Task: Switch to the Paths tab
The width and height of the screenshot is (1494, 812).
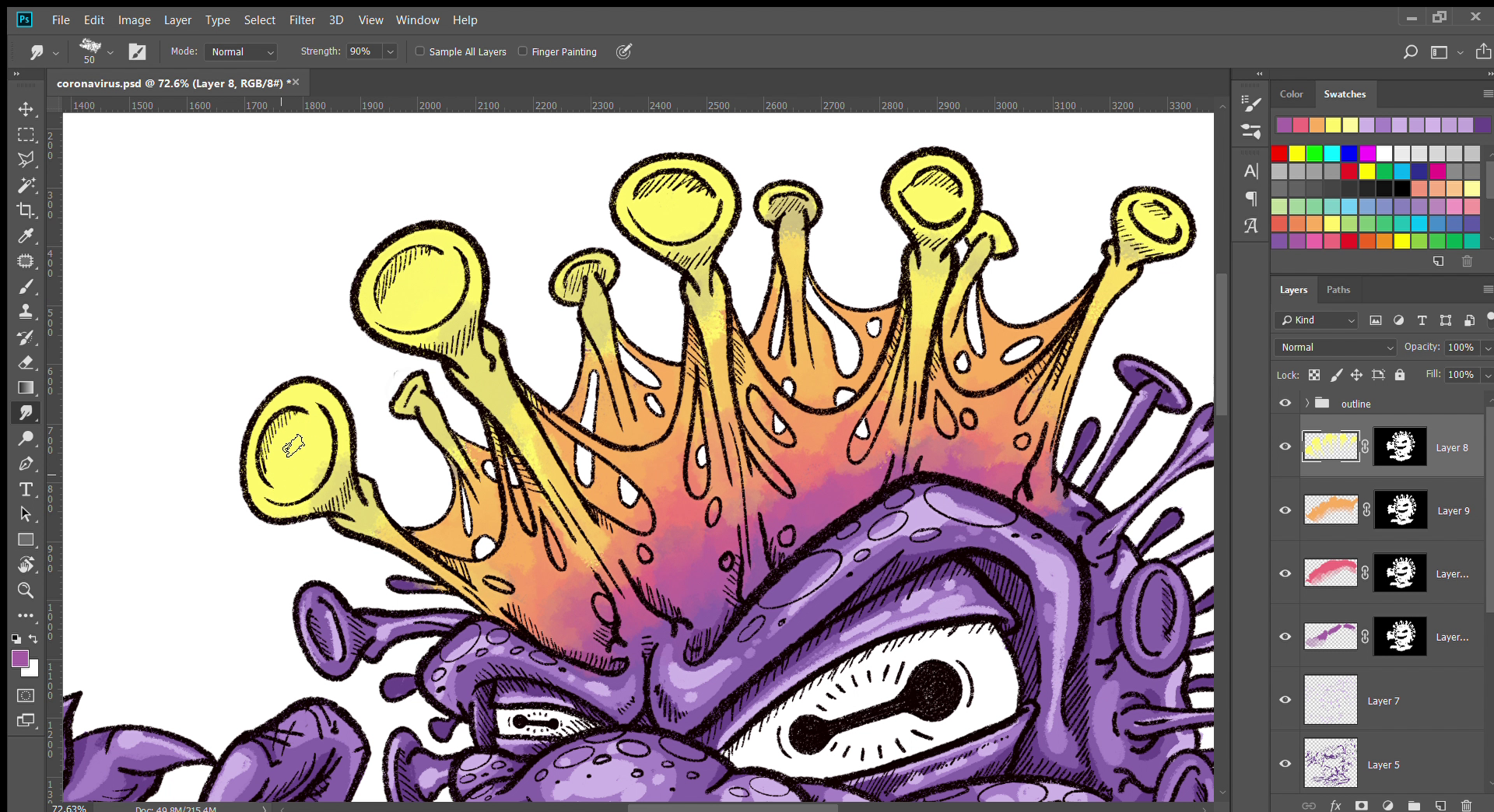Action: pos(1338,289)
